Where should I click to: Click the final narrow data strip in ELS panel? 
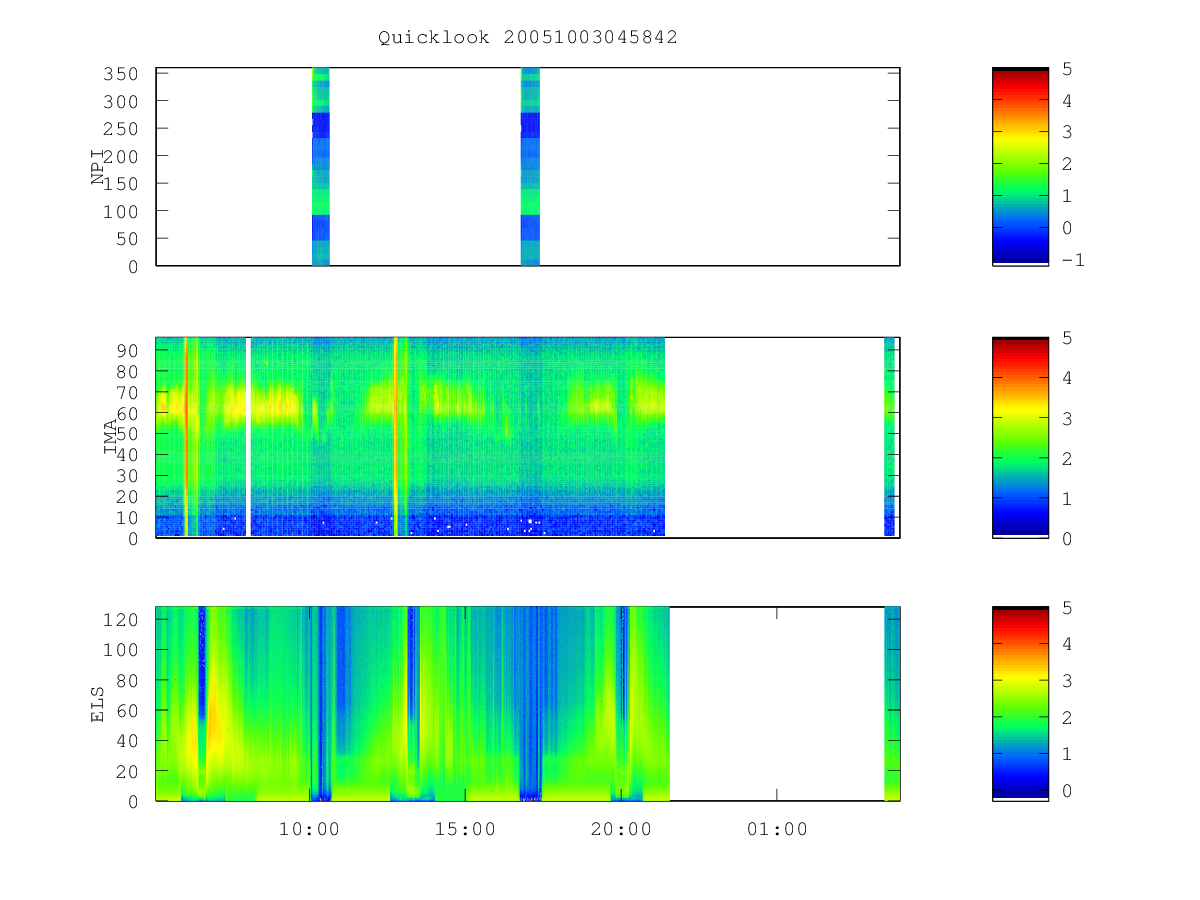coord(892,704)
